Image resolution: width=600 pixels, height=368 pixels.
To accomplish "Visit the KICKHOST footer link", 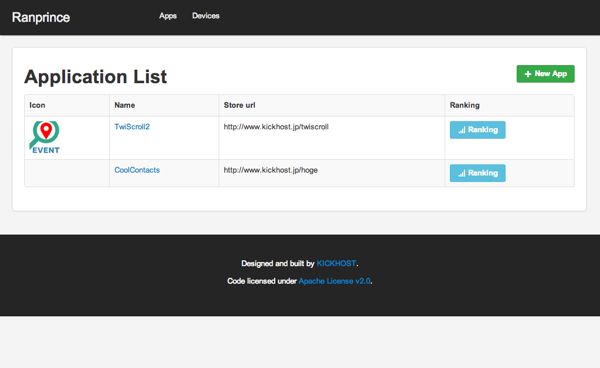I will tap(336, 263).
